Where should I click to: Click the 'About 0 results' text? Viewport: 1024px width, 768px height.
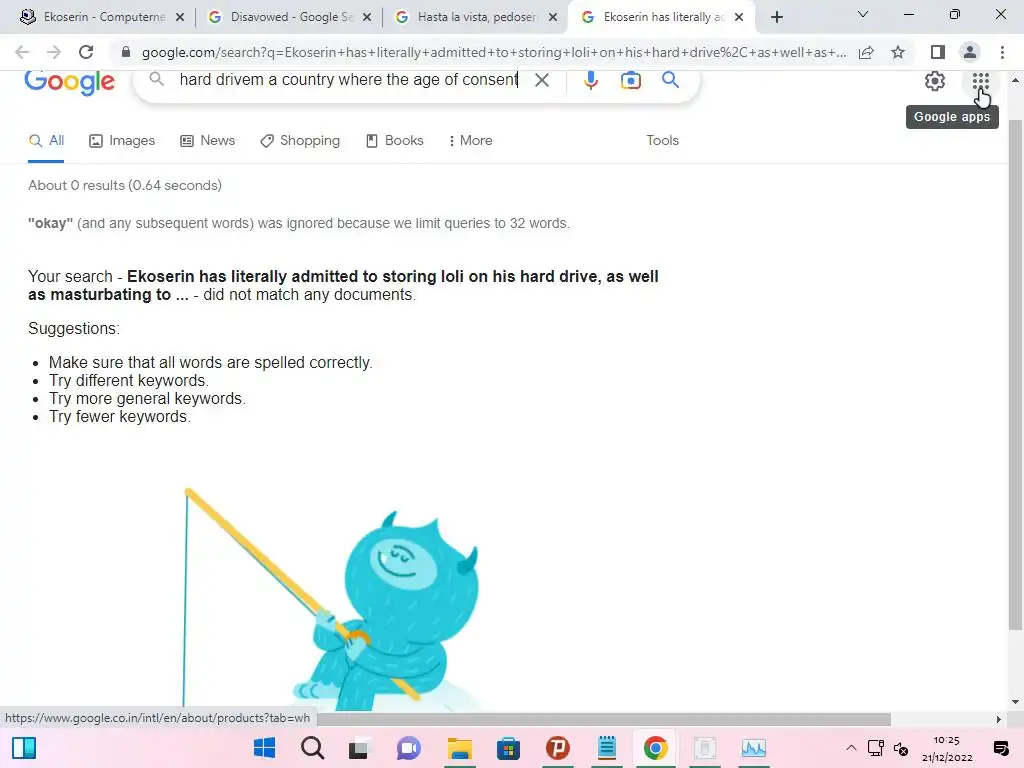[x=125, y=185]
